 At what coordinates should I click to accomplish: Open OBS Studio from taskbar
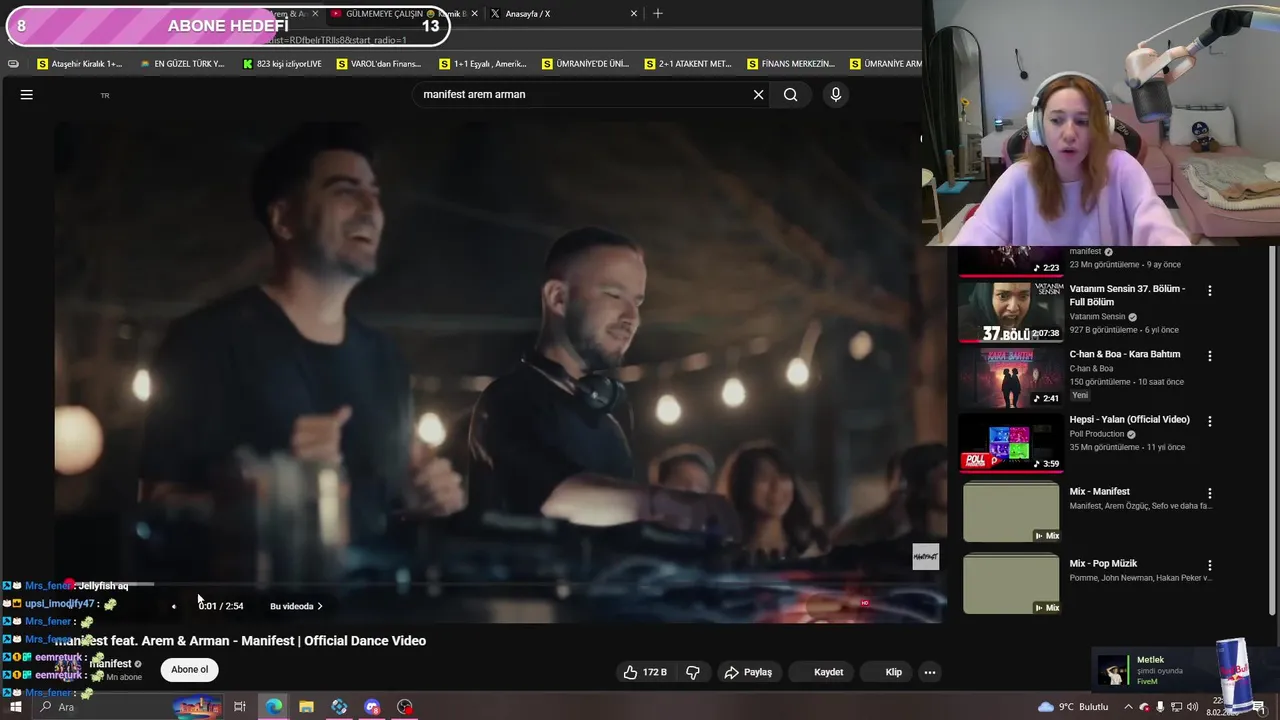(x=405, y=707)
